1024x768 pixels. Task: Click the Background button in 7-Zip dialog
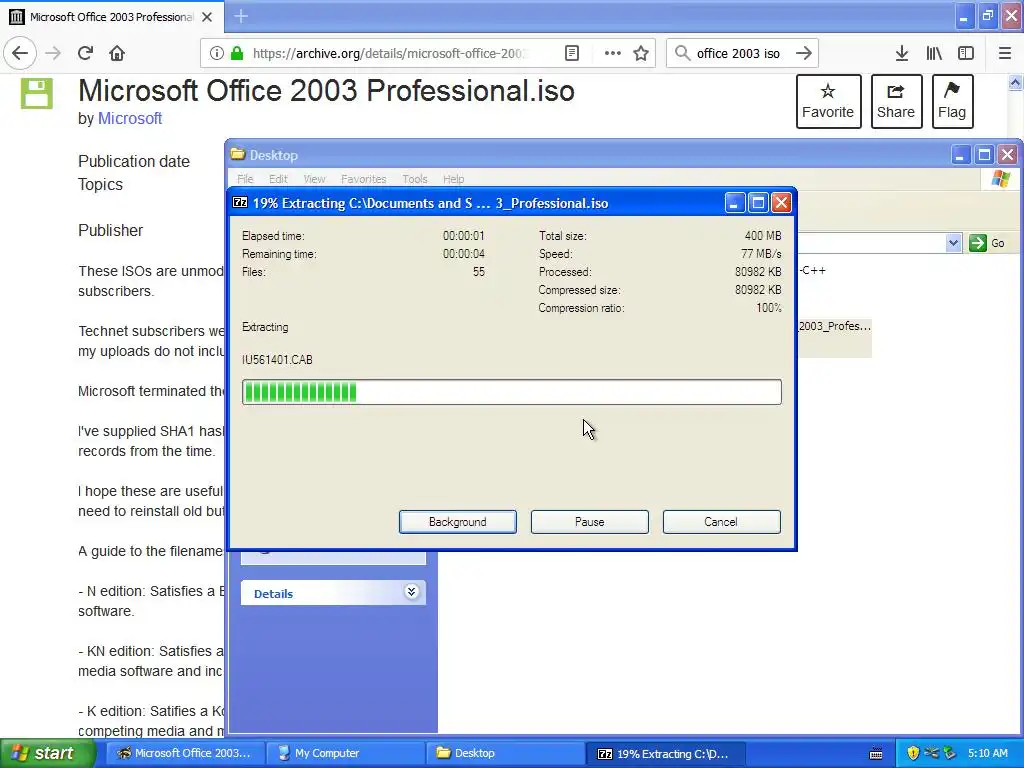458,522
